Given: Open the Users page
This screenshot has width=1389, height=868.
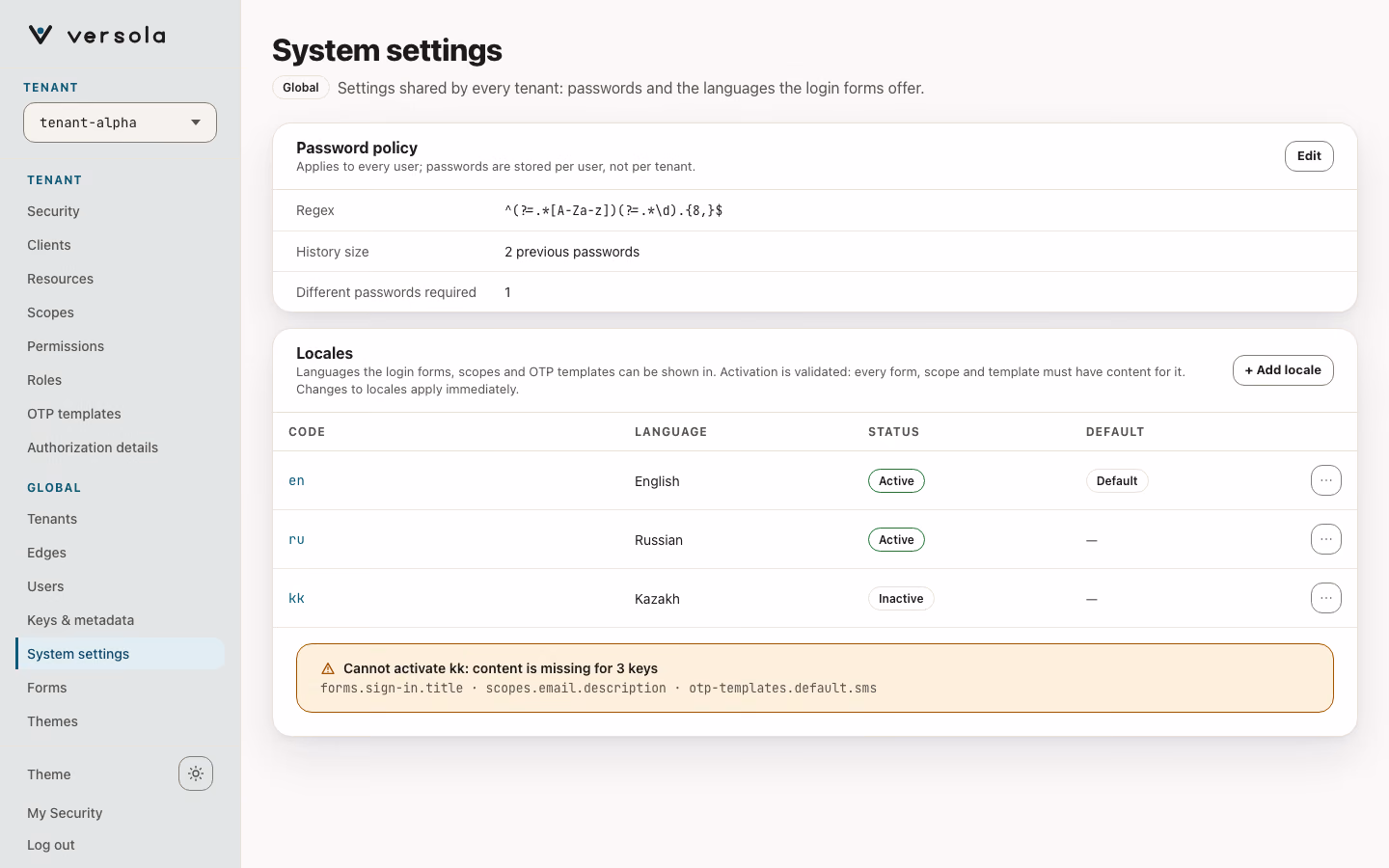Looking at the screenshot, I should pyautogui.click(x=45, y=586).
